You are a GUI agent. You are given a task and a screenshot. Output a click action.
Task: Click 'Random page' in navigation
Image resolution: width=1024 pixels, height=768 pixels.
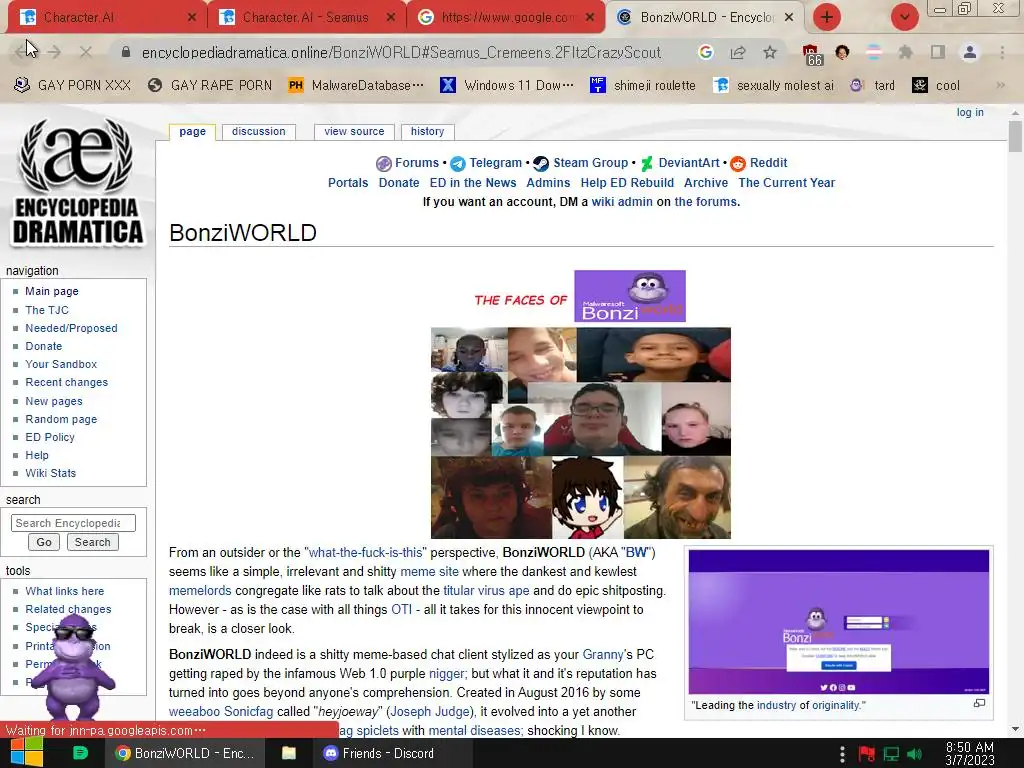click(61, 419)
